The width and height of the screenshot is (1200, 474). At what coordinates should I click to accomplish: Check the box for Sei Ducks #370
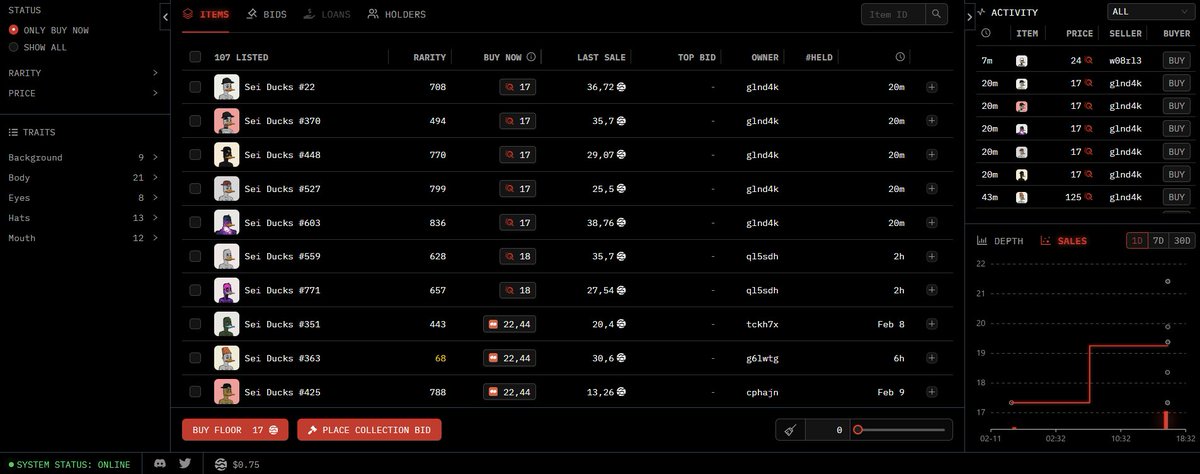click(x=195, y=121)
